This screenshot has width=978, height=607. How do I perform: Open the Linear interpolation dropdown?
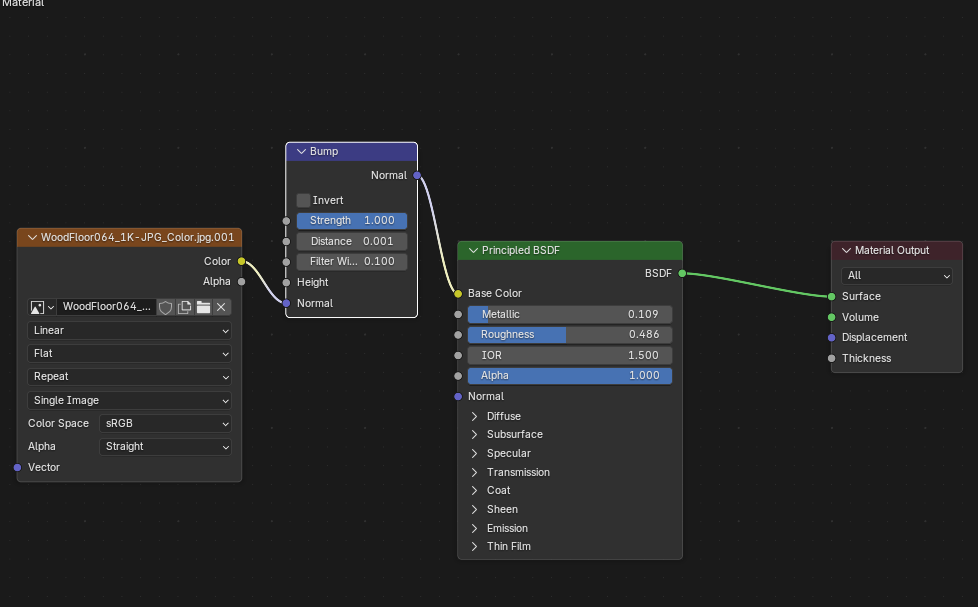[129, 331]
